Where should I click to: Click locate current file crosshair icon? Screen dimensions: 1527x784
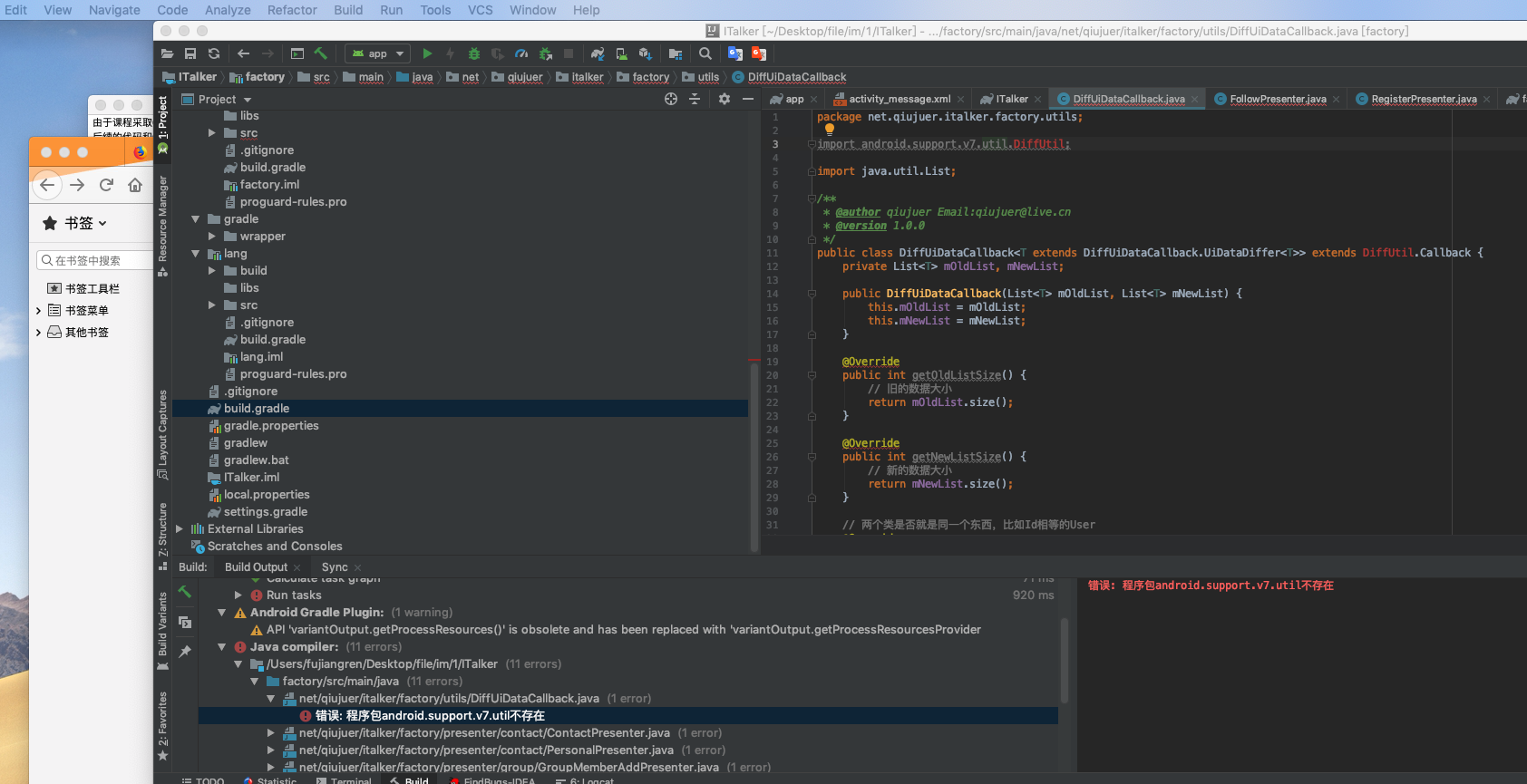(671, 99)
